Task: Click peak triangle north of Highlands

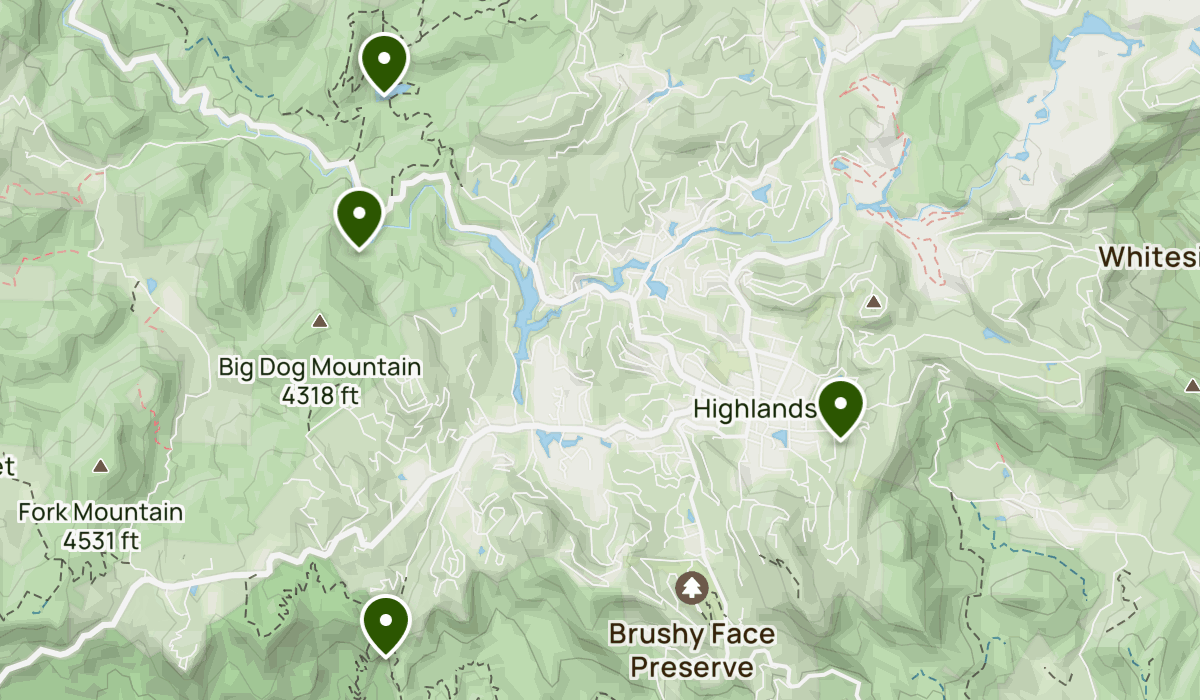Action: [875, 301]
